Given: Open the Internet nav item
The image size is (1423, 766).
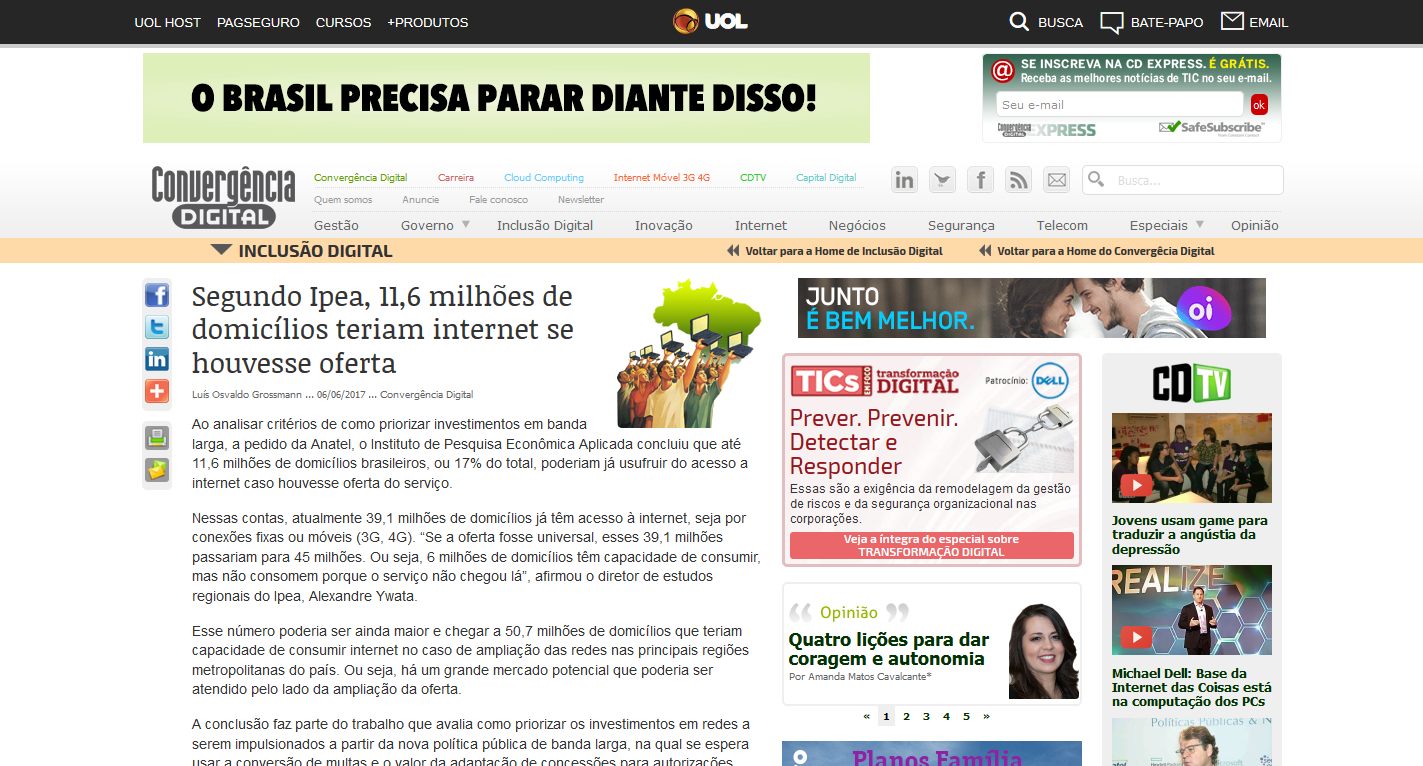Looking at the screenshot, I should (x=761, y=225).
